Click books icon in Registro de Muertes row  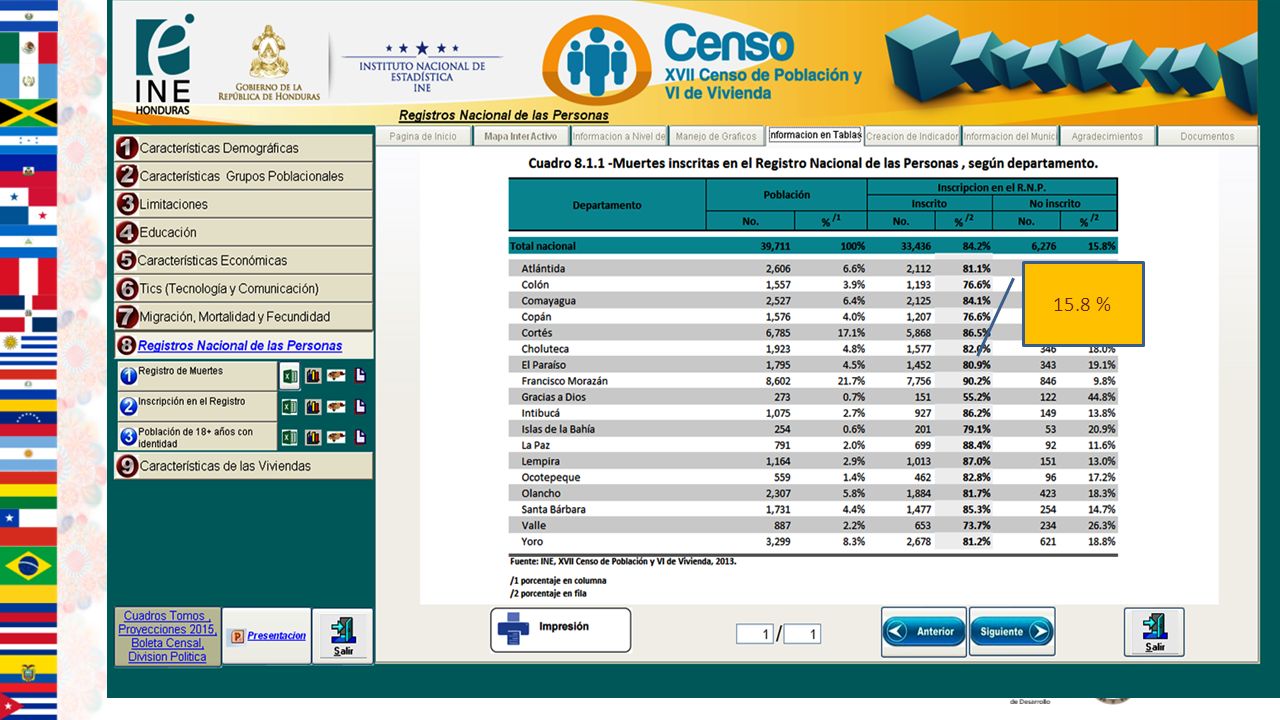(x=313, y=376)
